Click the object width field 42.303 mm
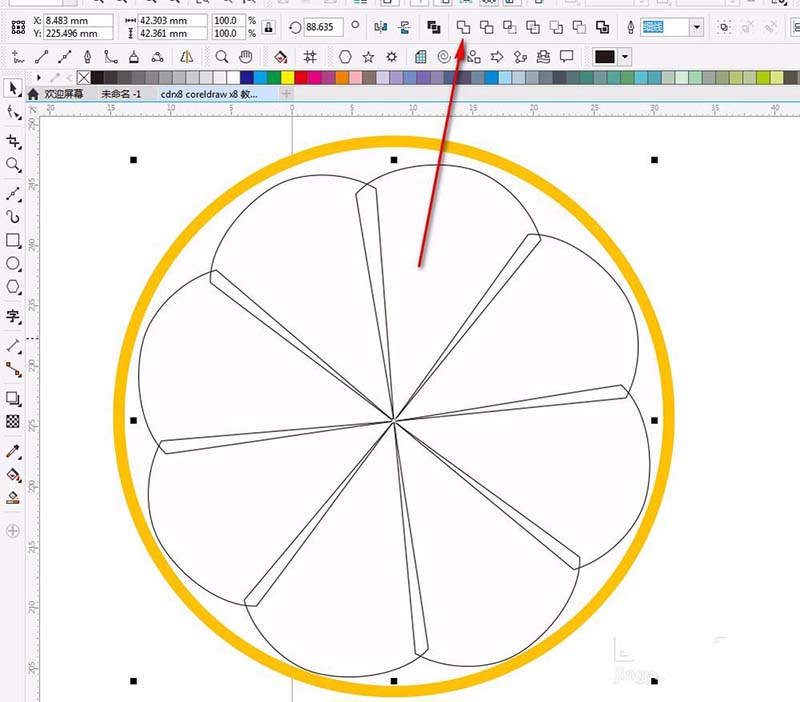 point(173,20)
